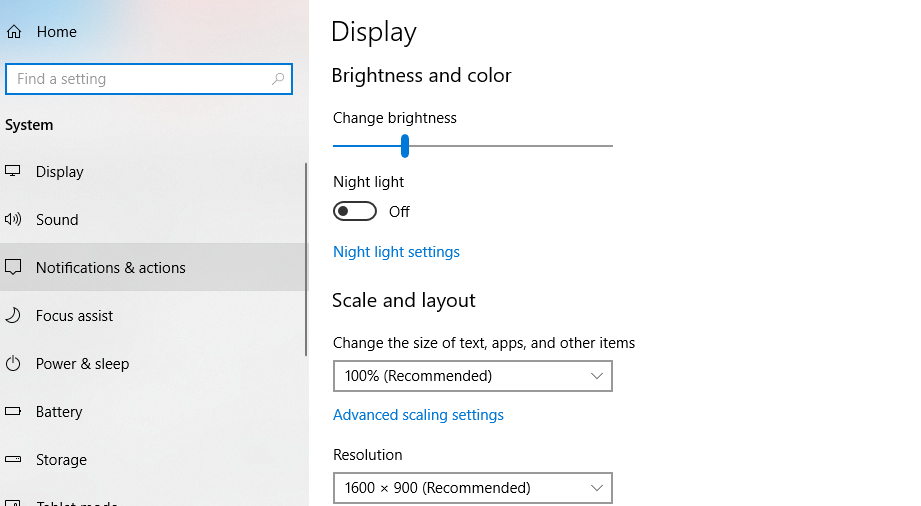Click the Change brightness slider handle
Viewport: 921px width, 506px height.
click(405, 146)
